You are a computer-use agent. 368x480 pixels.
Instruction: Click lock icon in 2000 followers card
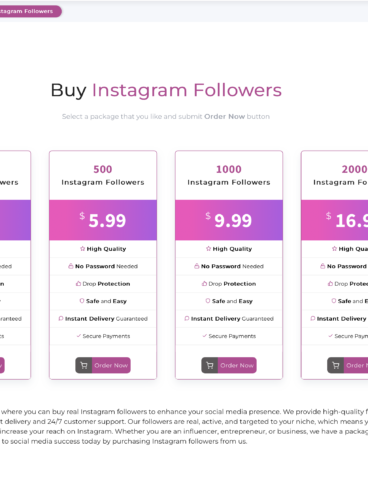pos(322,266)
